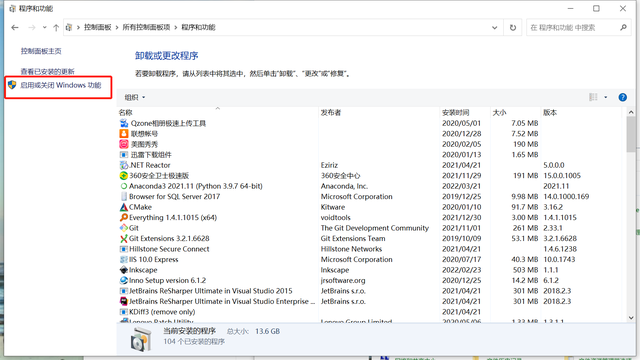This screenshot has height=360, width=640.
Task: Open the 组织 dropdown menu
Action: click(135, 97)
